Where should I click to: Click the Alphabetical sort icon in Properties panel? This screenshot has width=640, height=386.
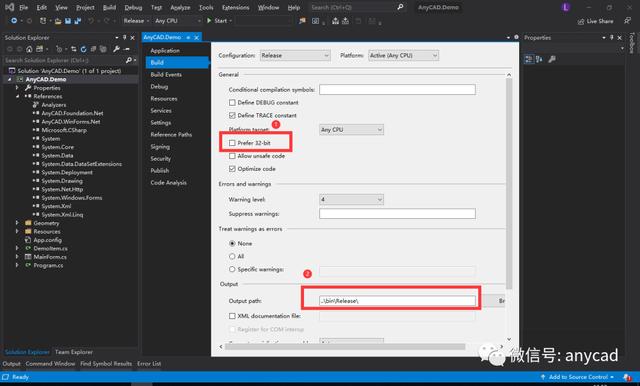(x=539, y=59)
